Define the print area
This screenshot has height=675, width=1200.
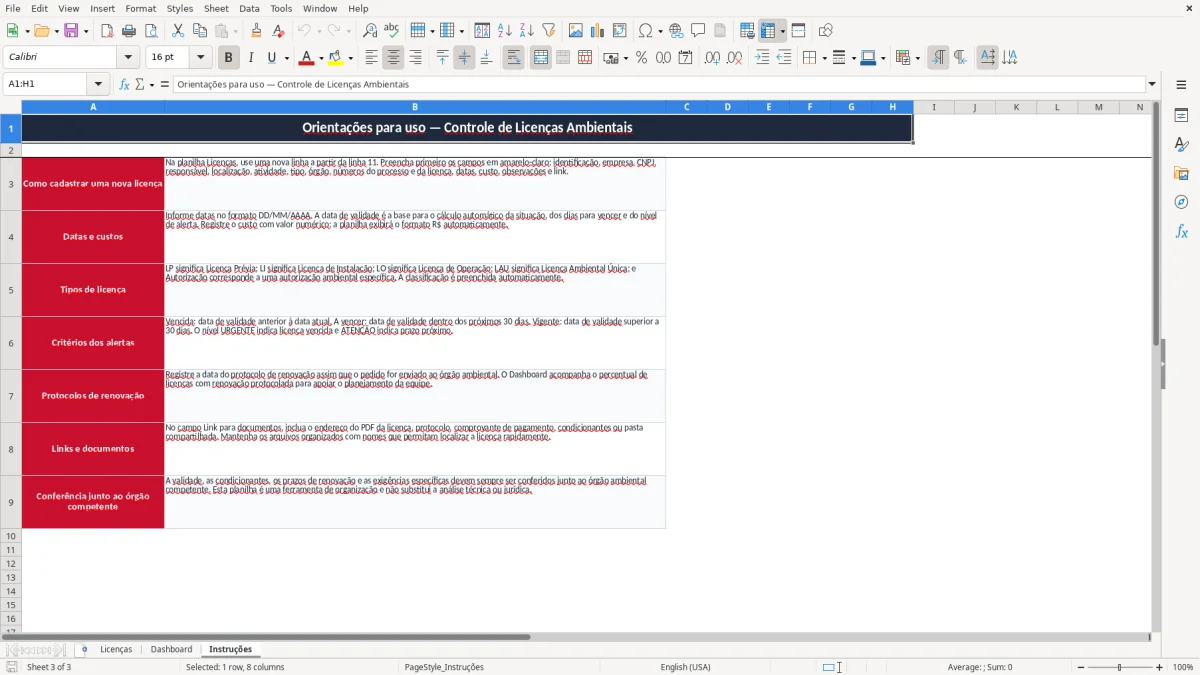click(x=747, y=31)
